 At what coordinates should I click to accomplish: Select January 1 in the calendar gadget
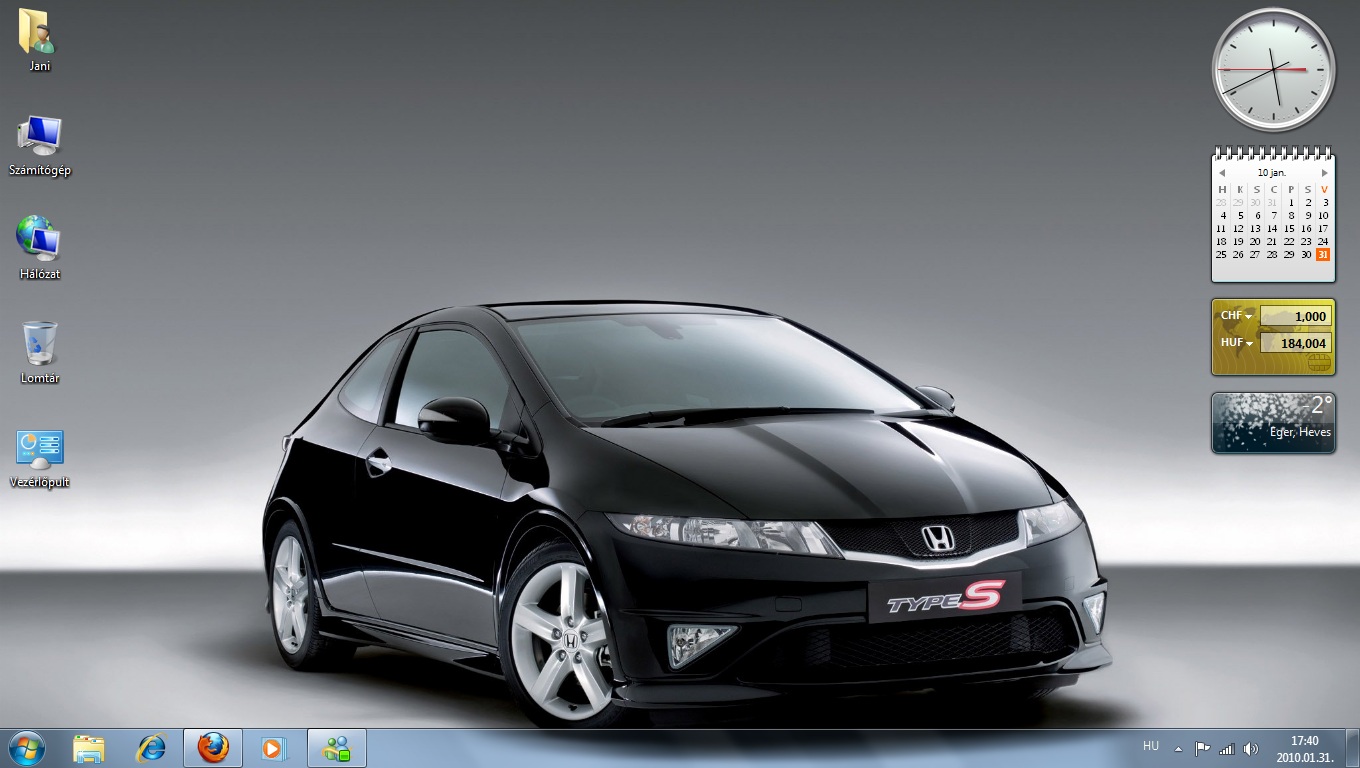(1291, 202)
